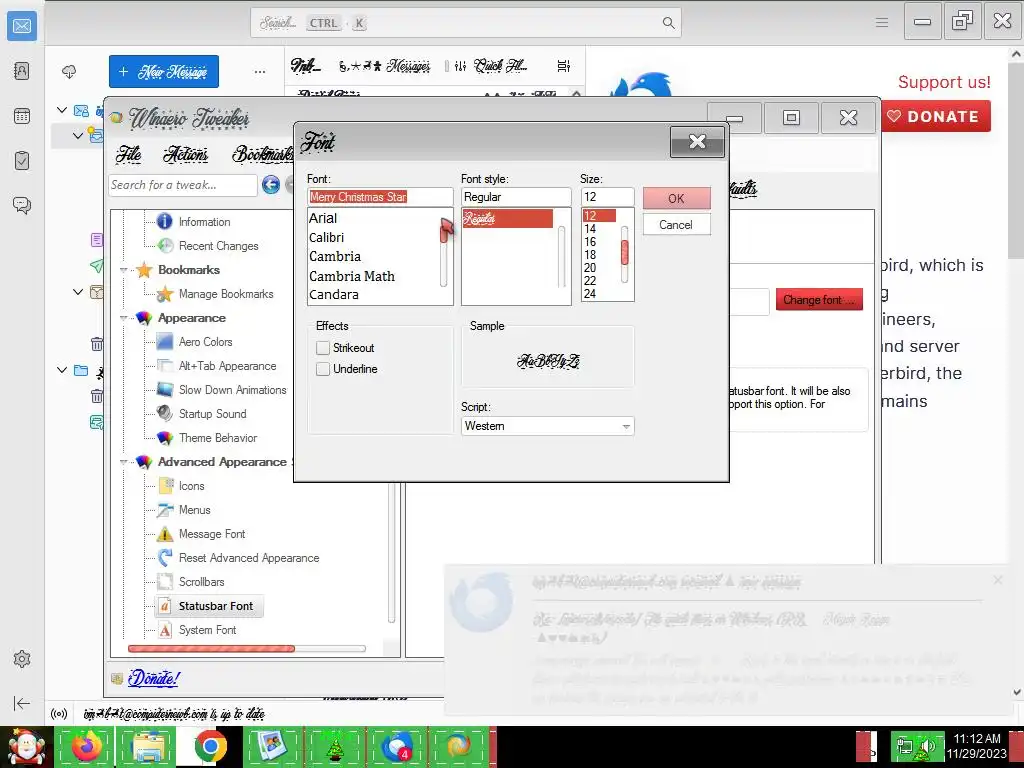Image resolution: width=1024 pixels, height=768 pixels.
Task: Switch to Winaero Tweaker taskbar icon
Action: pos(458,746)
